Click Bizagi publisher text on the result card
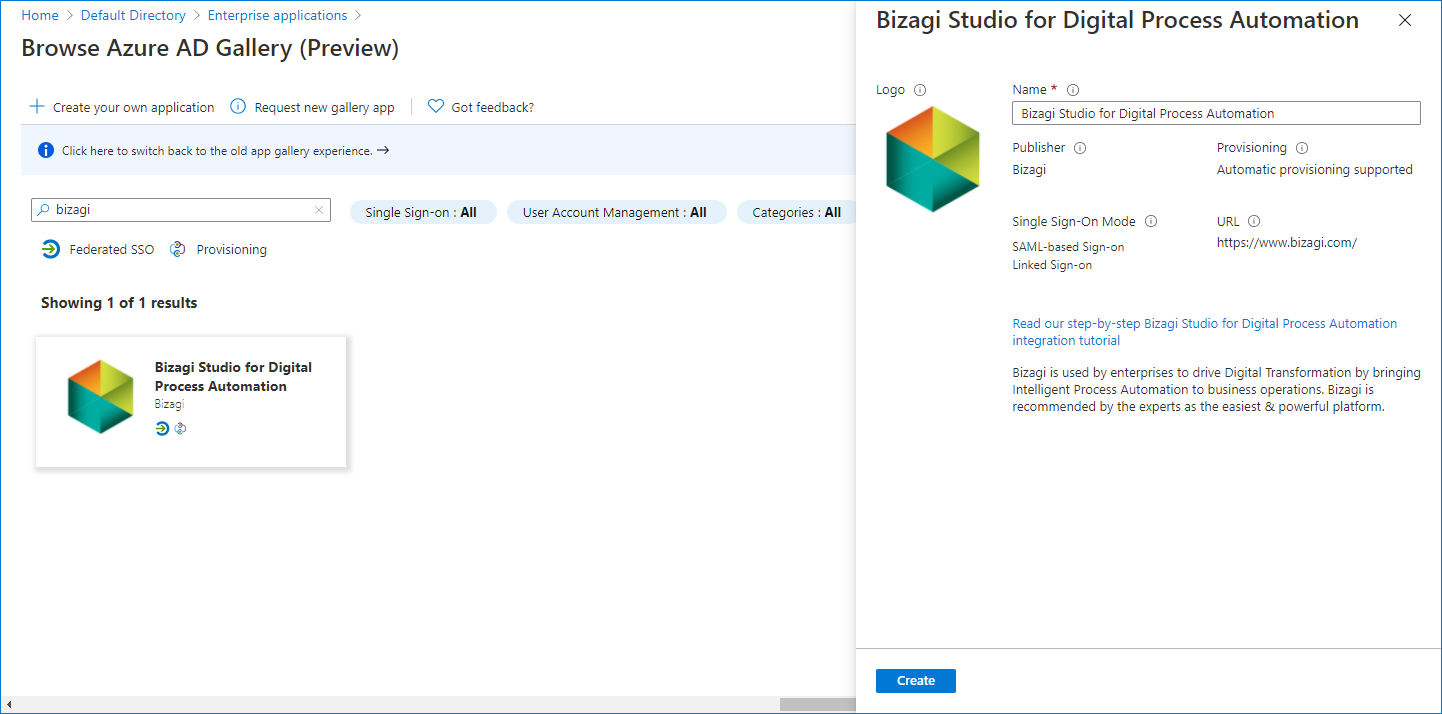Screen dimensions: 1442x714 169,405
